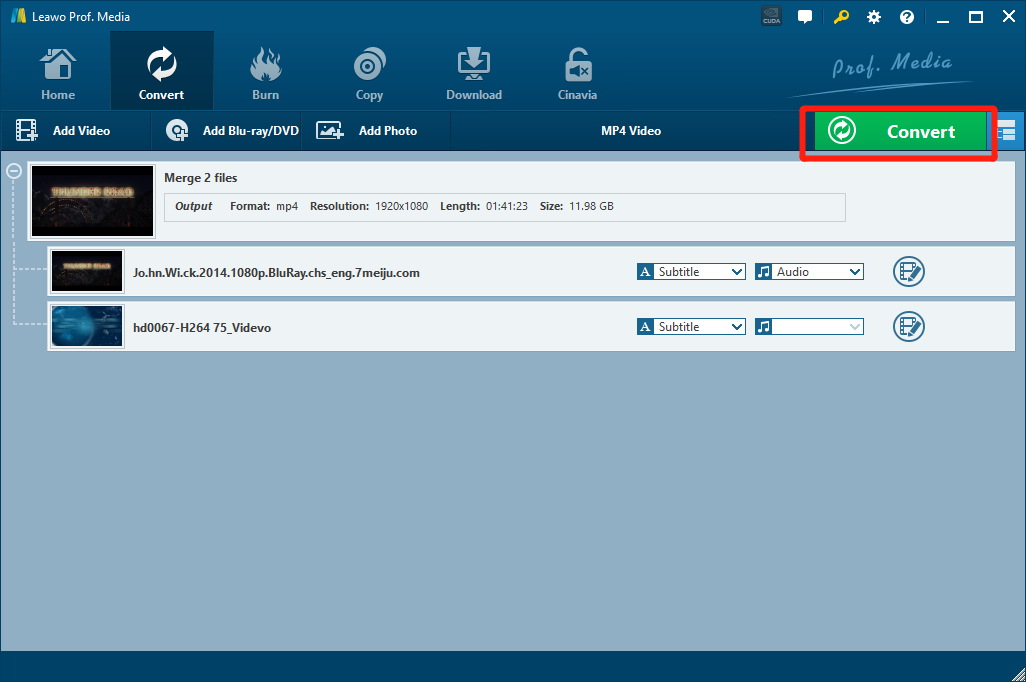
Task: Toggle the merge files list icon
Action: pyautogui.click(x=1006, y=132)
